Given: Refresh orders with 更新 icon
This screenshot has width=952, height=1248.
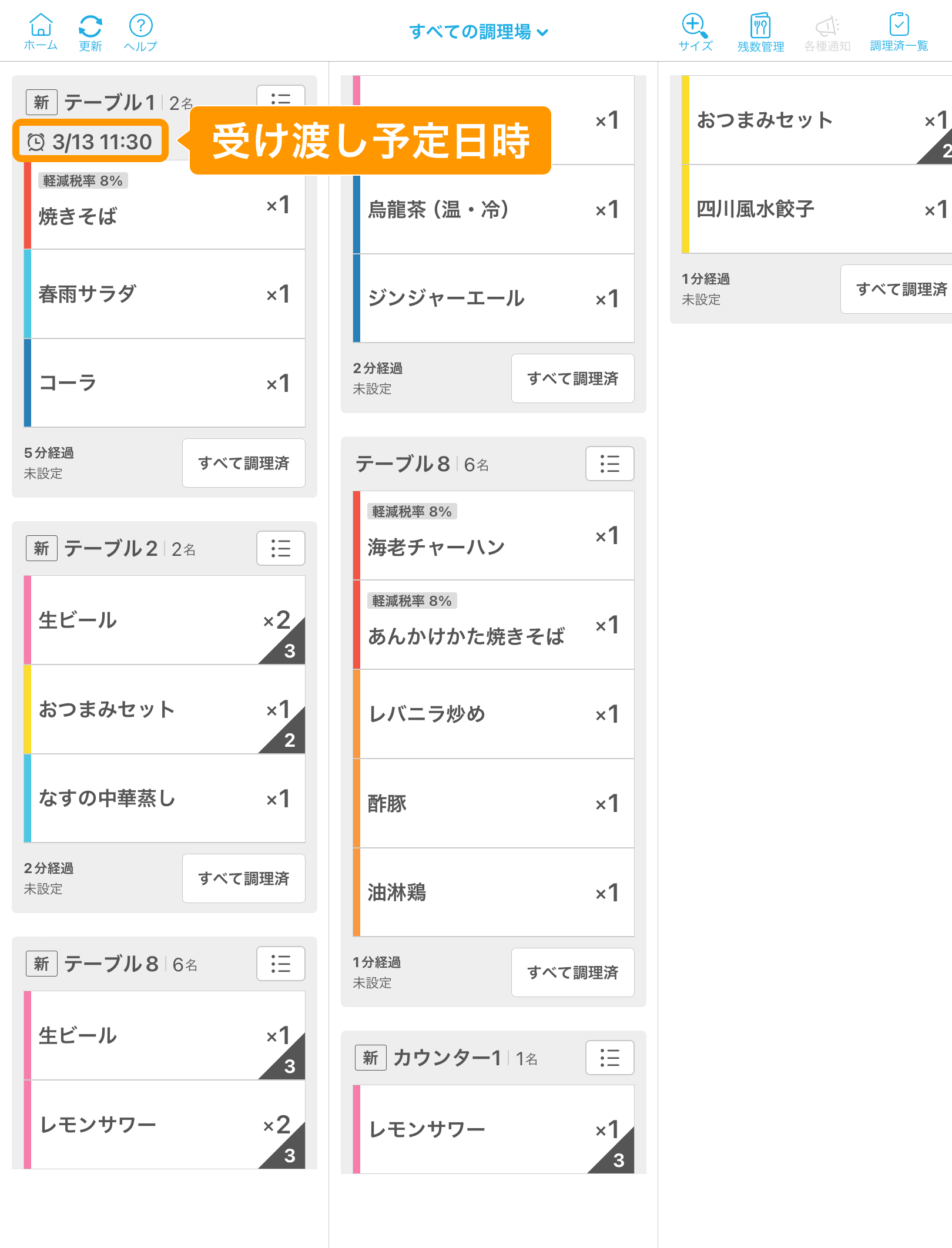Looking at the screenshot, I should point(90,32).
